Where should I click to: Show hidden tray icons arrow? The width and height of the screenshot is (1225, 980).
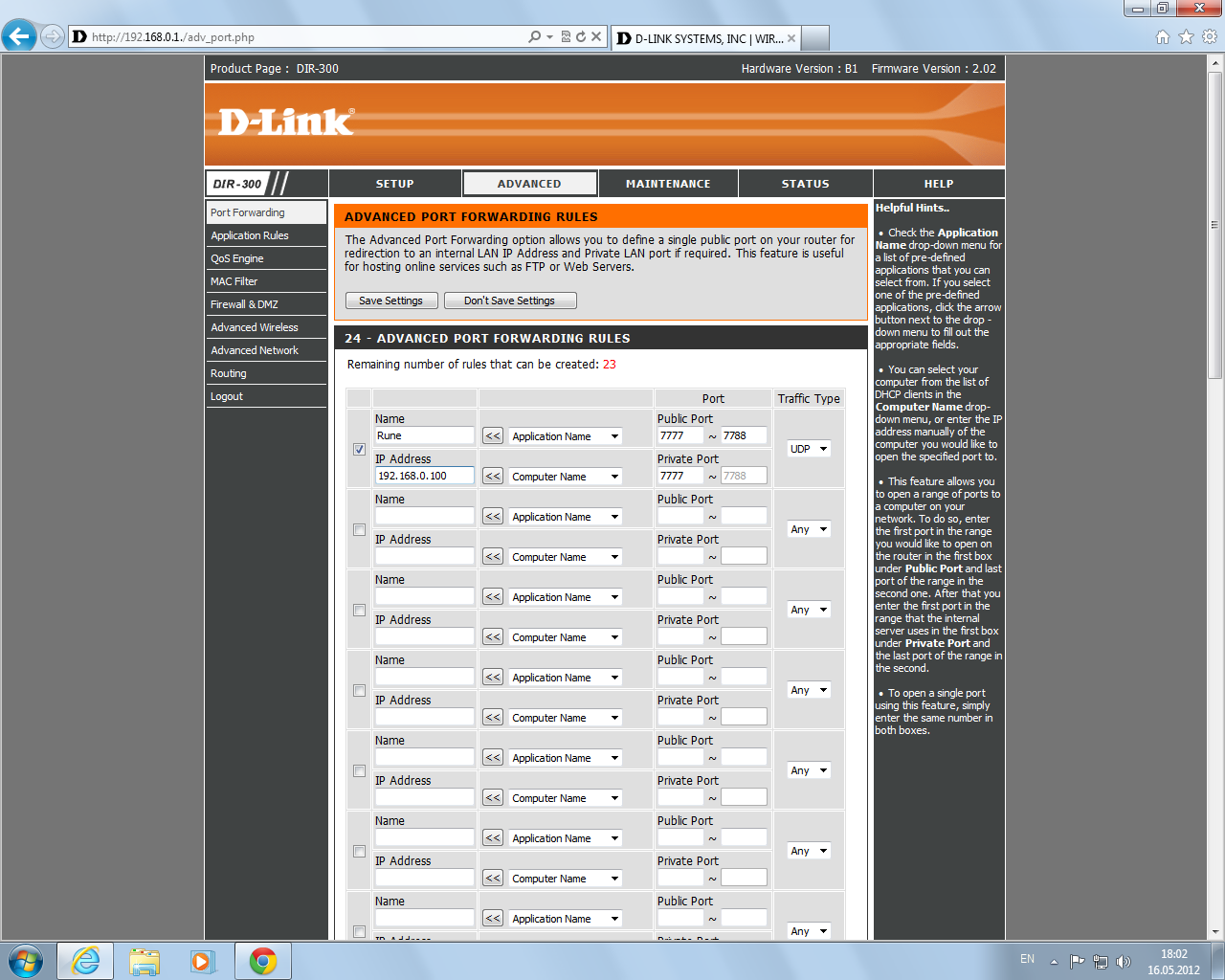(1054, 962)
